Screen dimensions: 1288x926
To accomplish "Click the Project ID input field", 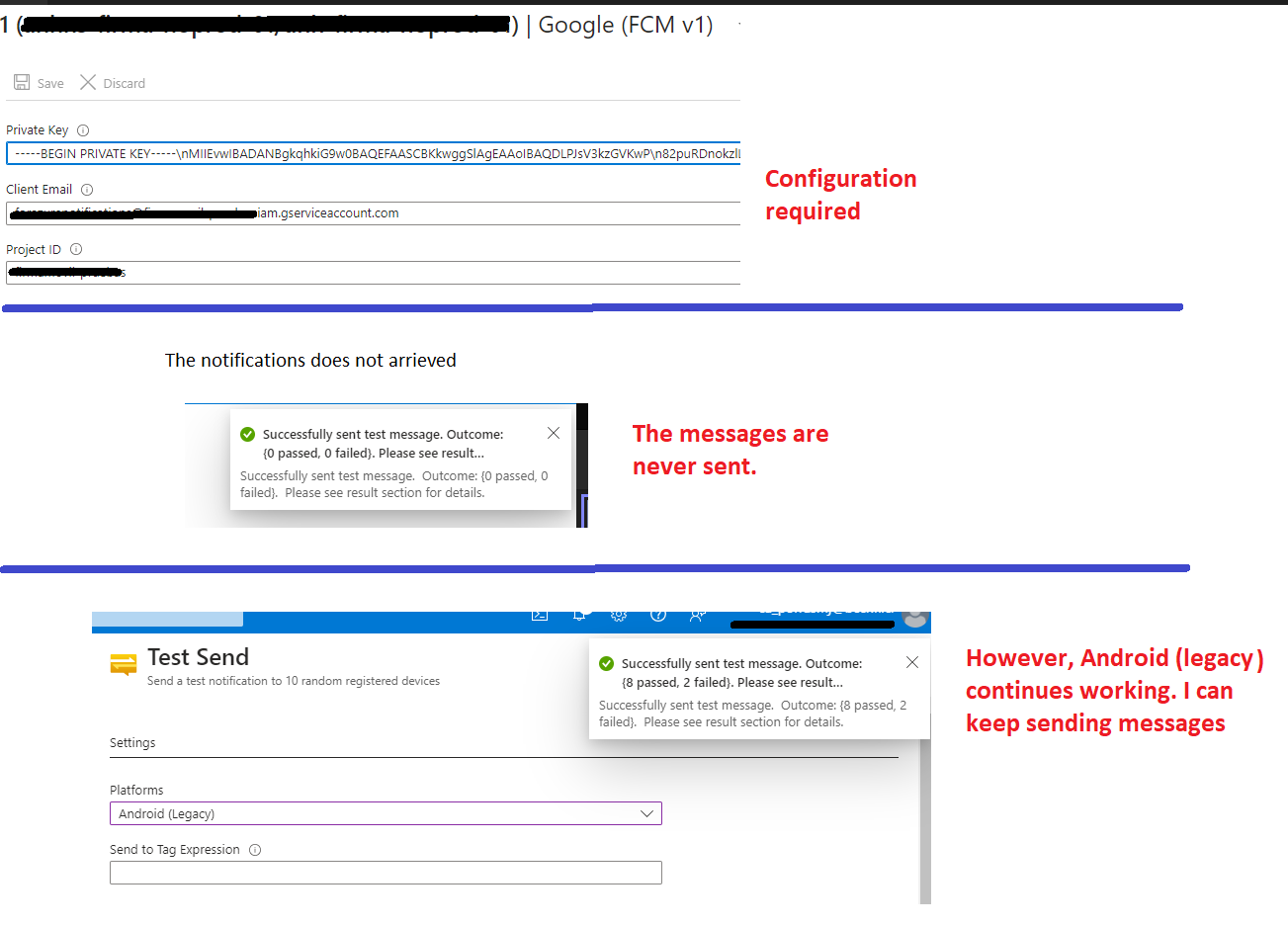I will [x=374, y=273].
